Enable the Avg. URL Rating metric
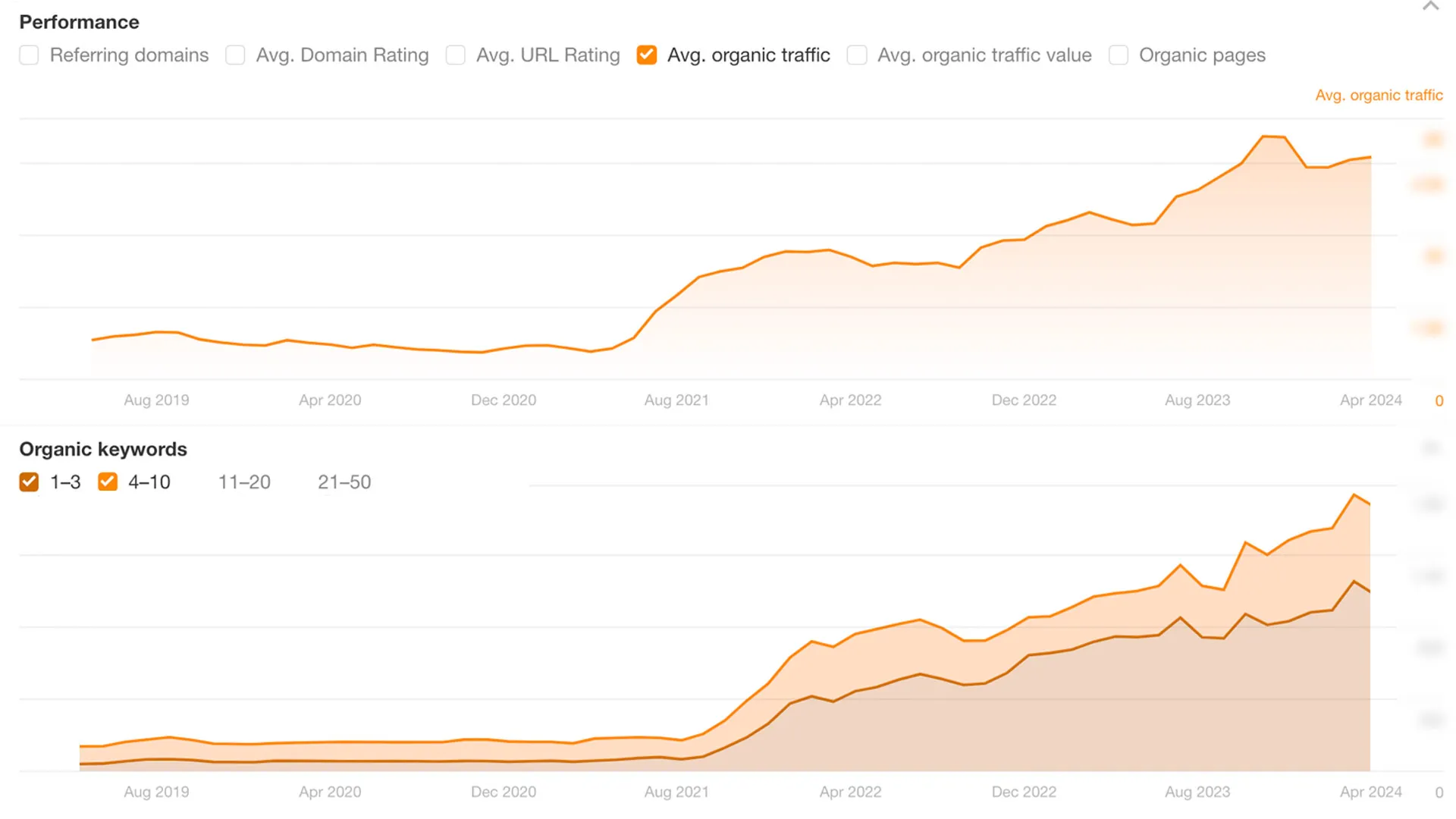 pyautogui.click(x=456, y=55)
